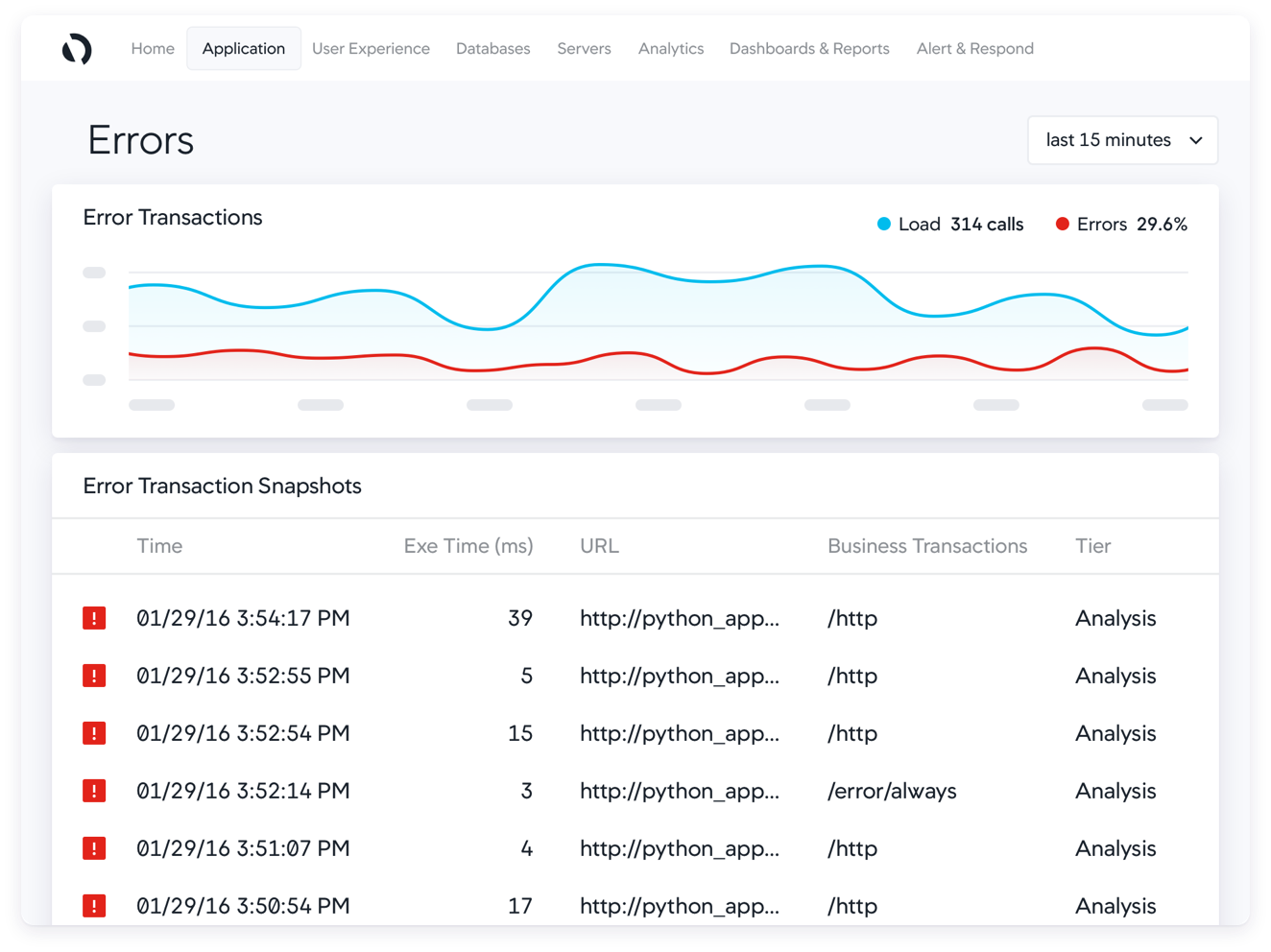Click error icon for 3:54:17 PM snapshot
Image resolution: width=1271 pixels, height=952 pixels.
click(94, 618)
